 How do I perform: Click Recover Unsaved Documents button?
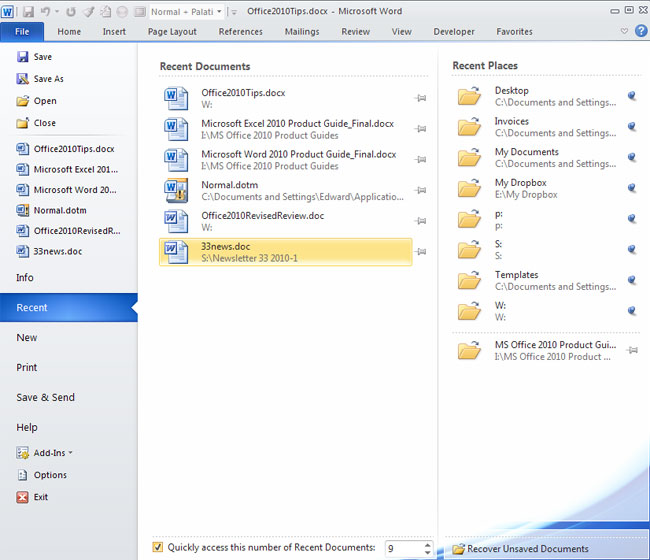click(520, 549)
